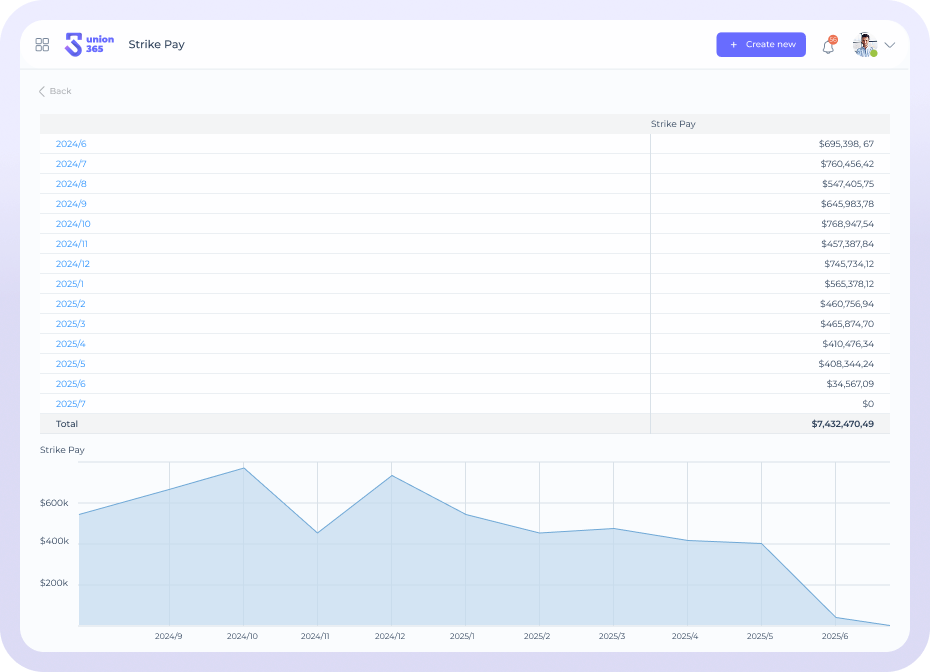Click the plus icon in Create new
The width and height of the screenshot is (930, 672).
(734, 45)
